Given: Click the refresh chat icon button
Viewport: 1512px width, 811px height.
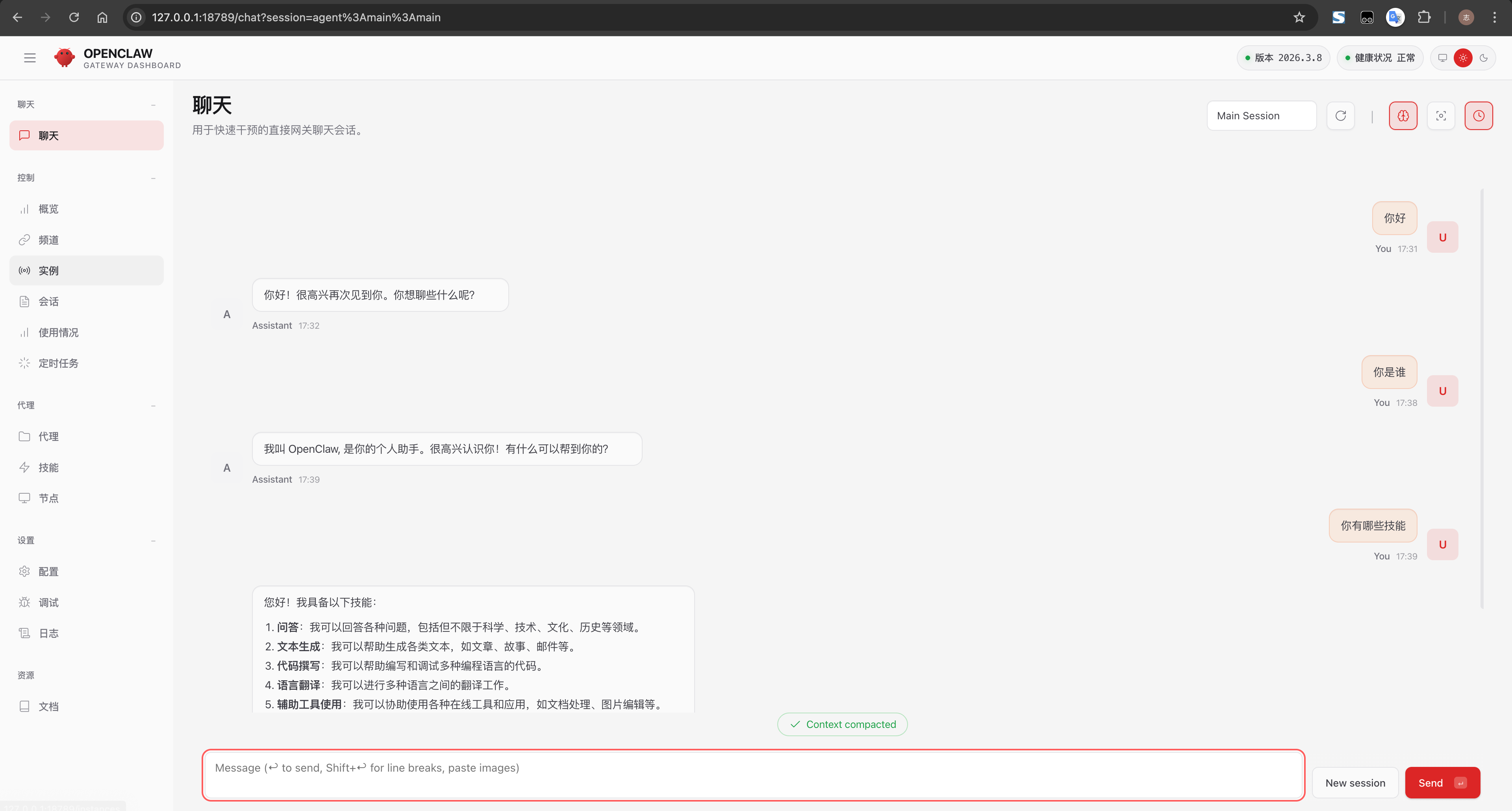Looking at the screenshot, I should [1341, 116].
